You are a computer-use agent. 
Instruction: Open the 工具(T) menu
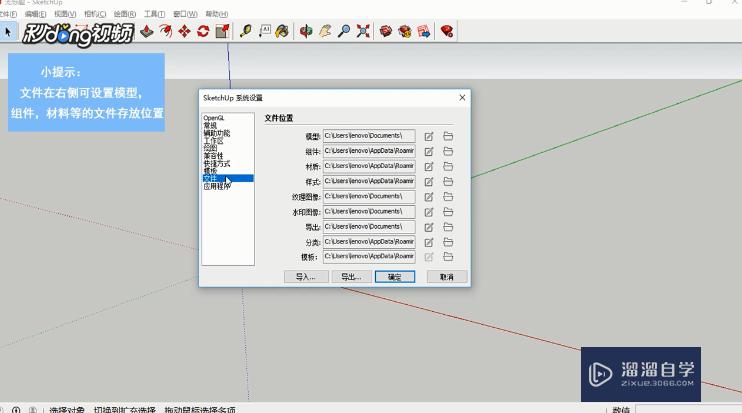click(154, 14)
